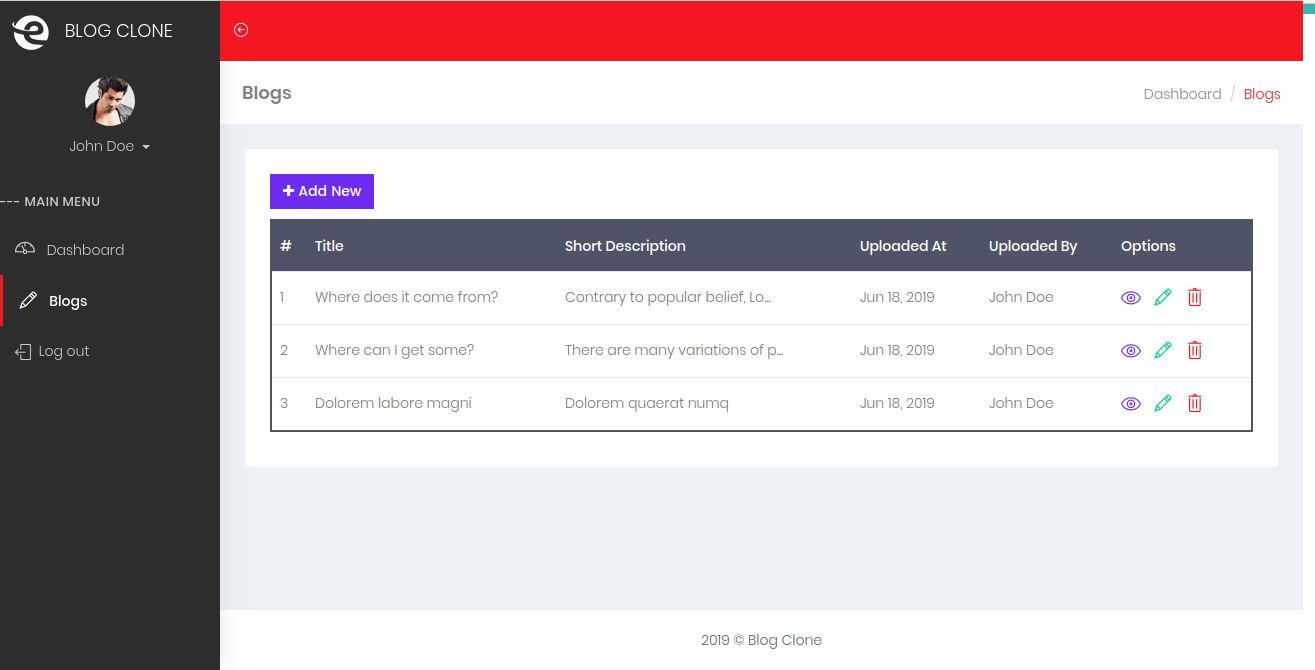Click the 'Jun 18, 2019' date in row 1

(x=897, y=297)
